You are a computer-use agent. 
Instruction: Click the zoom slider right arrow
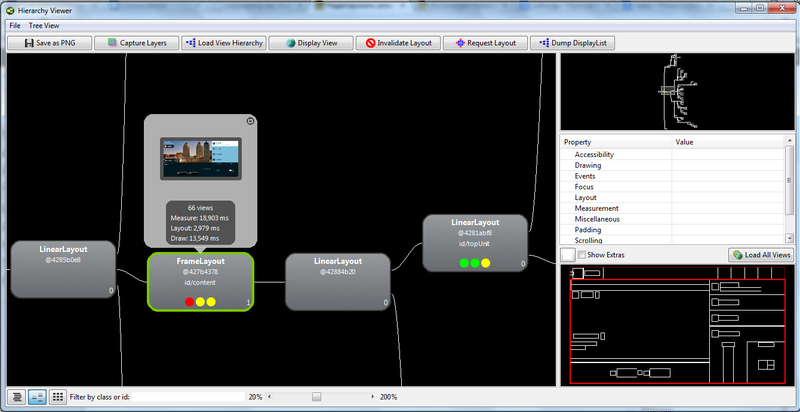tap(373, 397)
